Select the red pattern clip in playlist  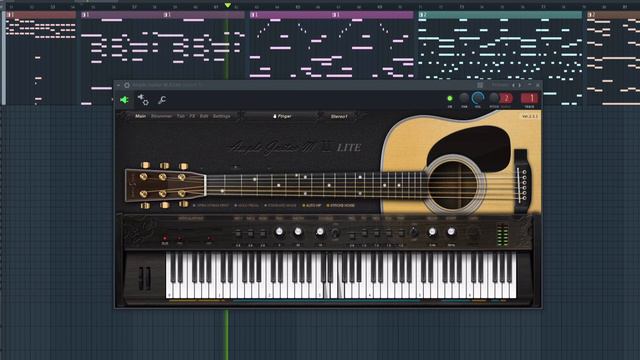pos(41,15)
